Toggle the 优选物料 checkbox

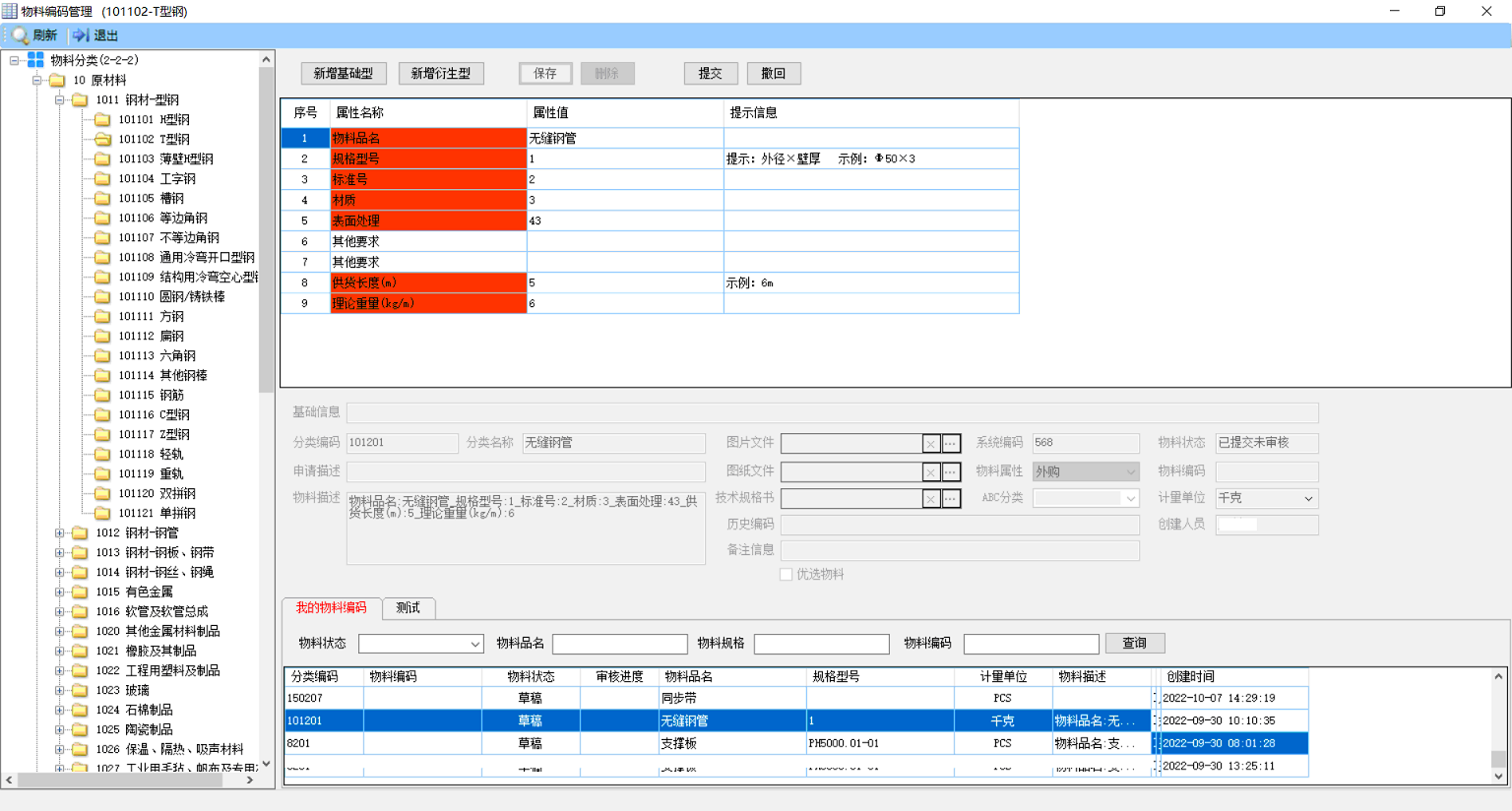pos(787,575)
